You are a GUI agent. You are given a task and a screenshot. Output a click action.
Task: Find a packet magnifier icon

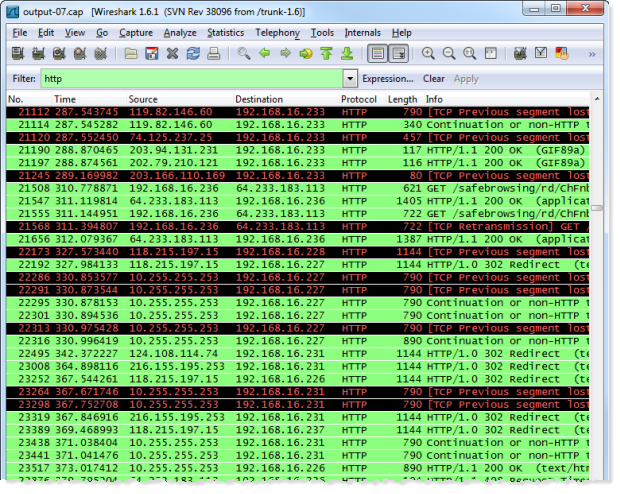244,53
